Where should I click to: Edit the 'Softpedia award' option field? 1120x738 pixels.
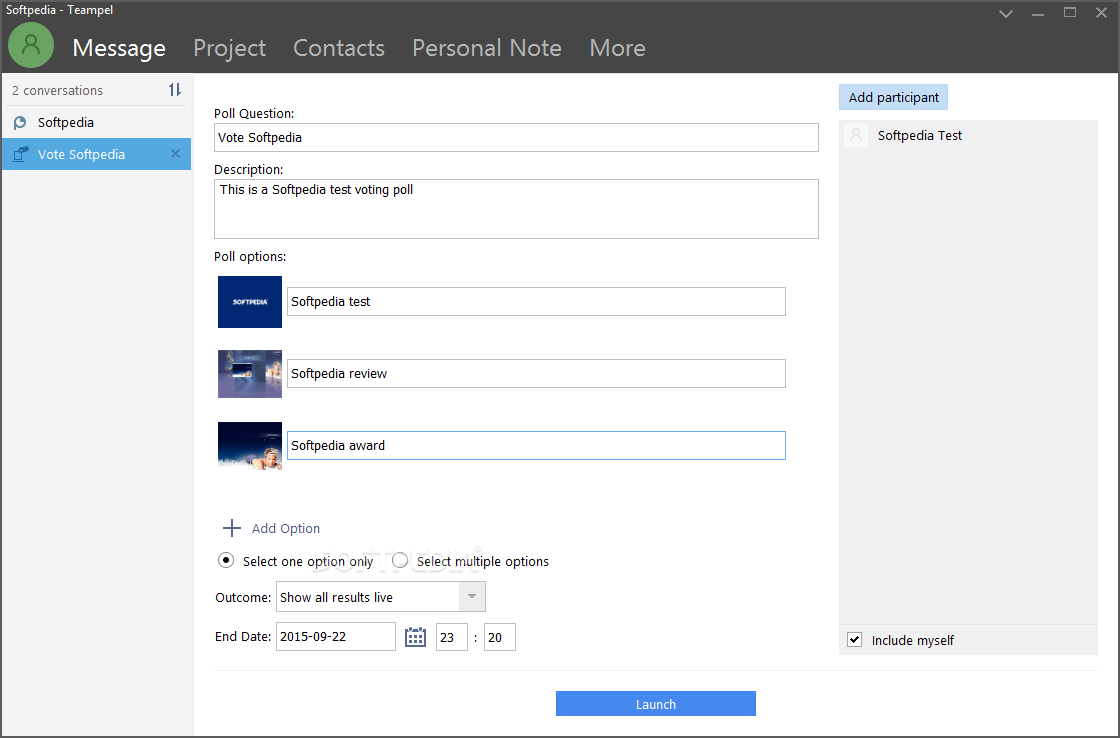click(x=536, y=445)
